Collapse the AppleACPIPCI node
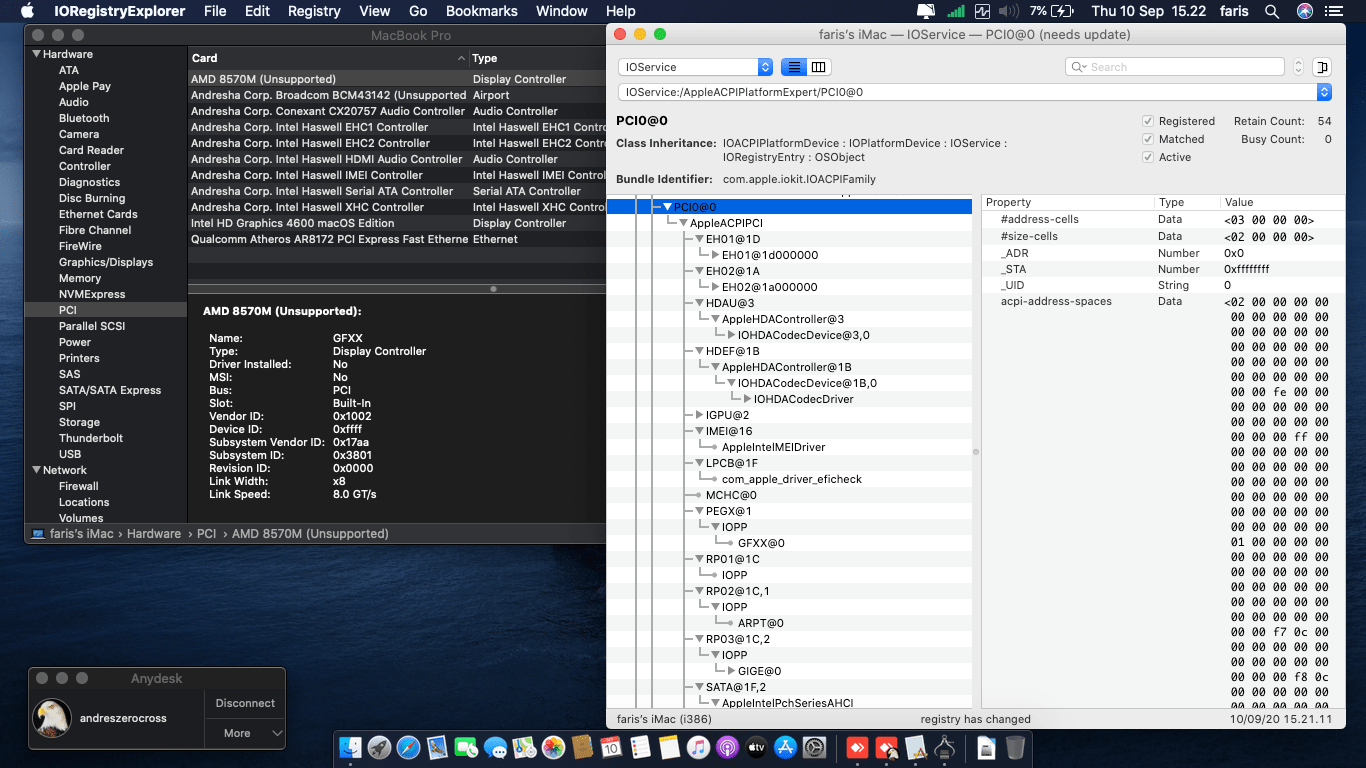 click(x=683, y=223)
